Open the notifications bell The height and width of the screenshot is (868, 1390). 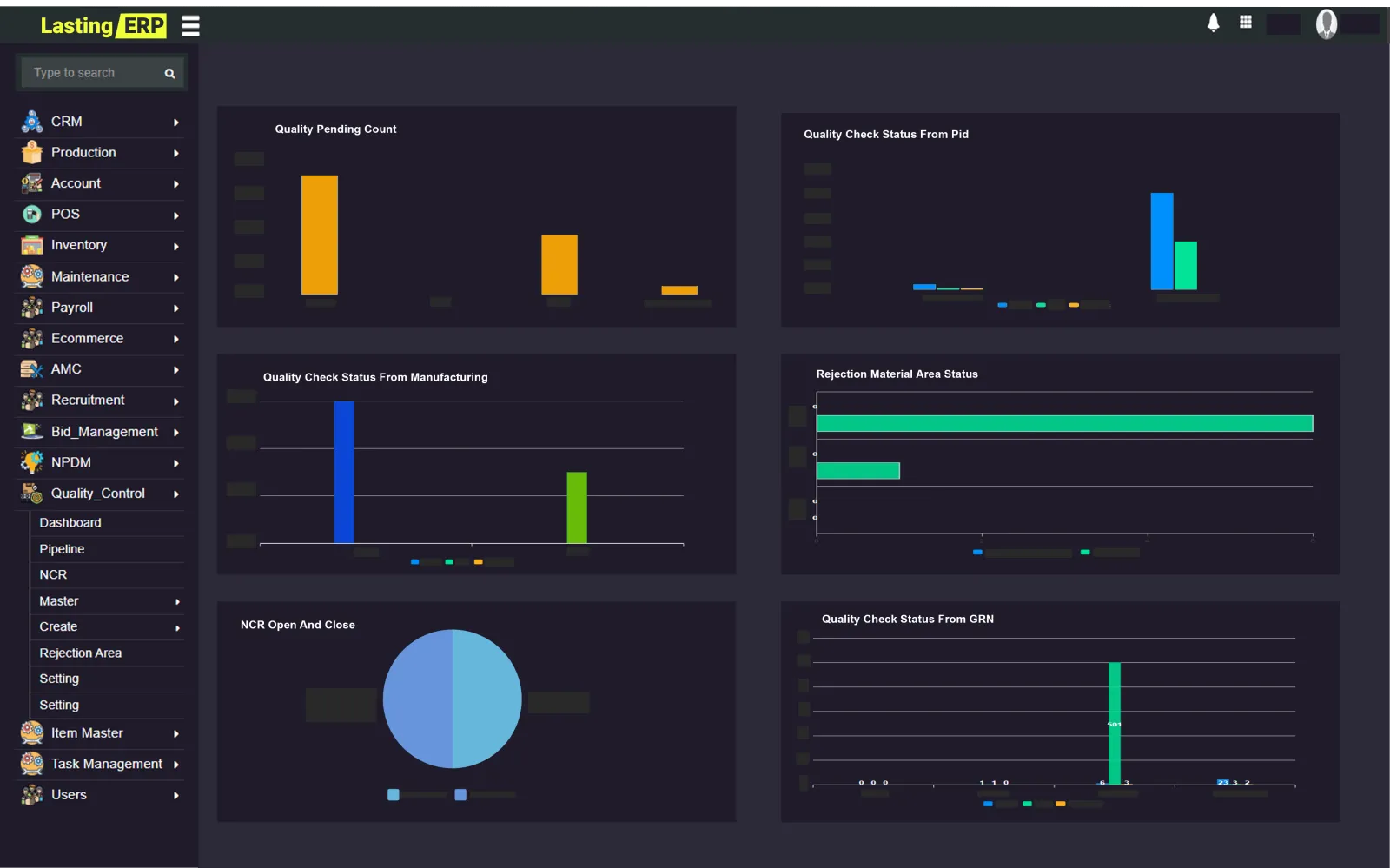click(x=1214, y=23)
